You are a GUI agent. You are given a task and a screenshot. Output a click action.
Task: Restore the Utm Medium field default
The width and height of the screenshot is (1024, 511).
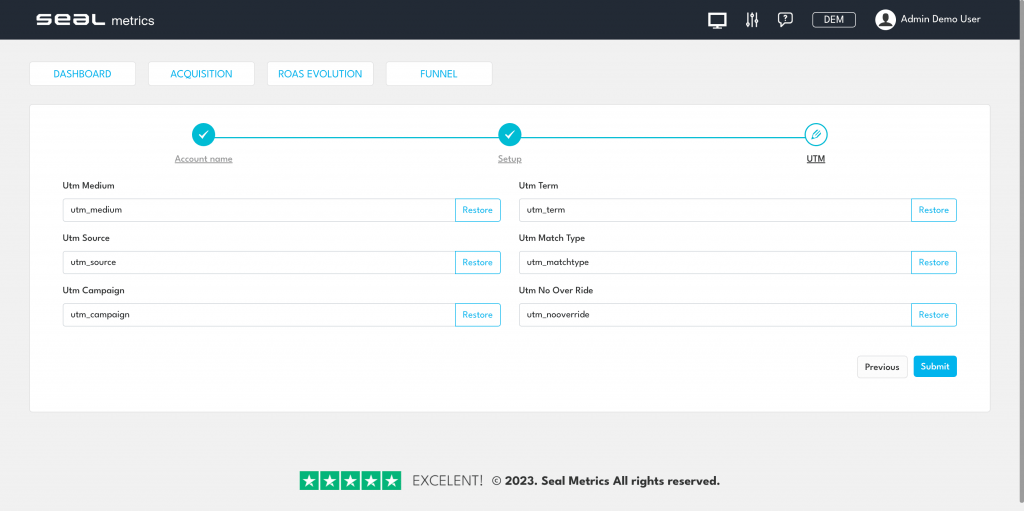point(477,210)
